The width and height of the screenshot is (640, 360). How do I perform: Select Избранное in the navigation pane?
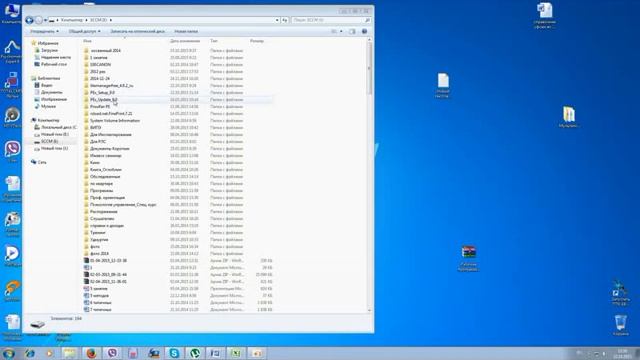[x=48, y=43]
